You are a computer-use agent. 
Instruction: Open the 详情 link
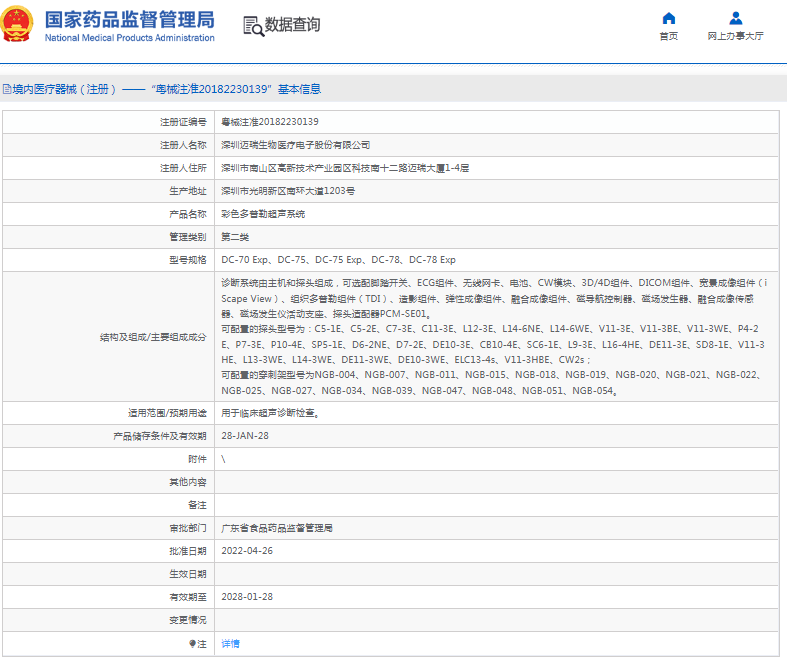point(230,644)
